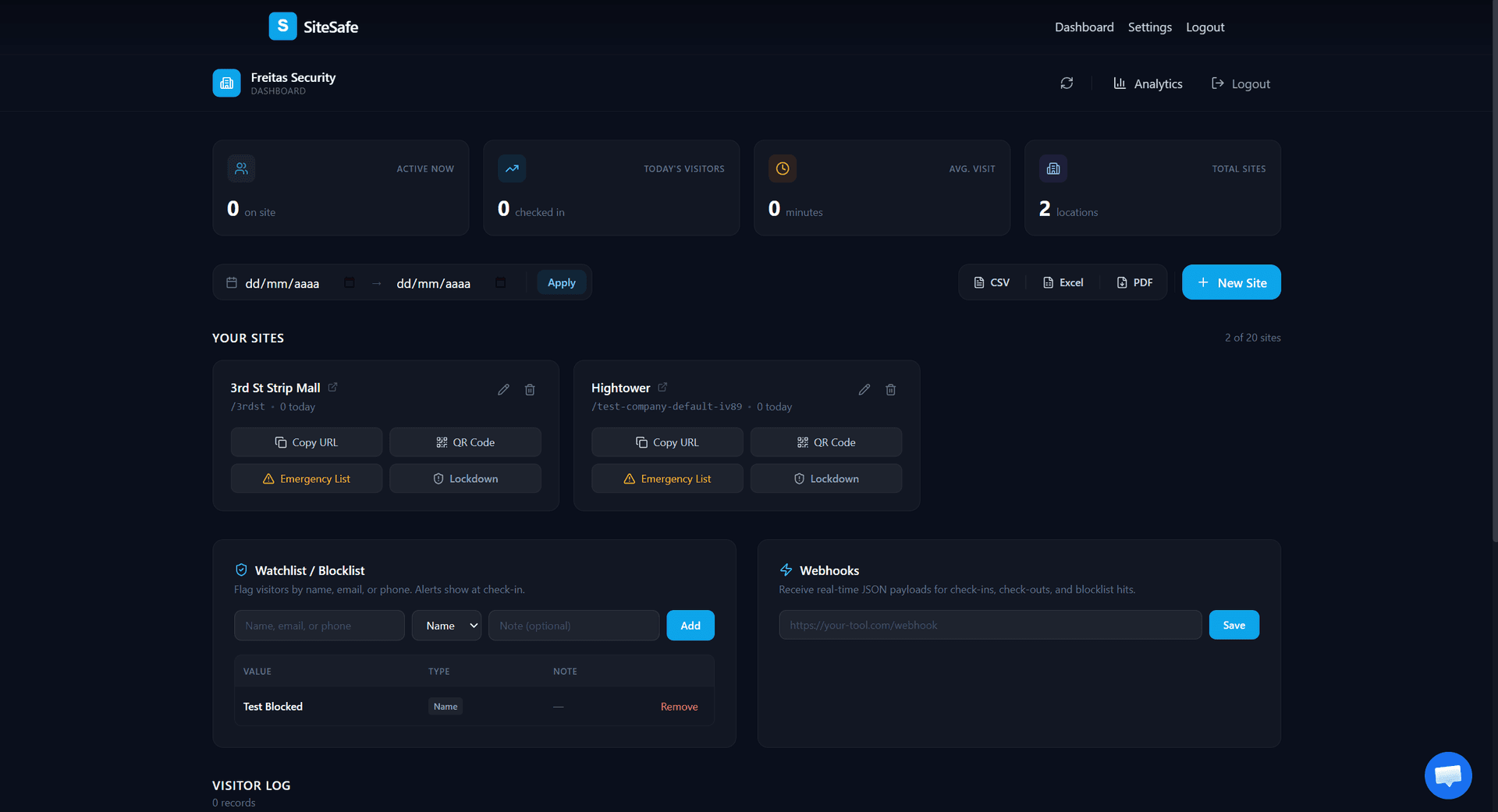Click the page vertical scrollbar
1498x812 pixels.
tap(1493, 273)
